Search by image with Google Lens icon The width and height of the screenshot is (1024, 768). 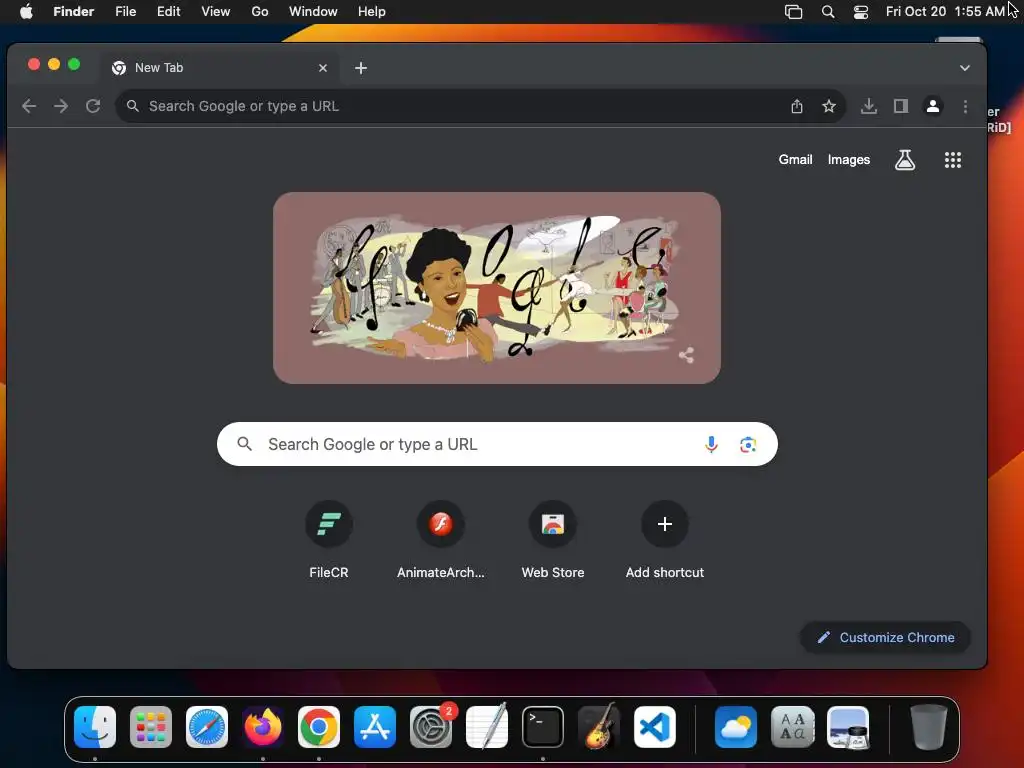click(x=748, y=445)
